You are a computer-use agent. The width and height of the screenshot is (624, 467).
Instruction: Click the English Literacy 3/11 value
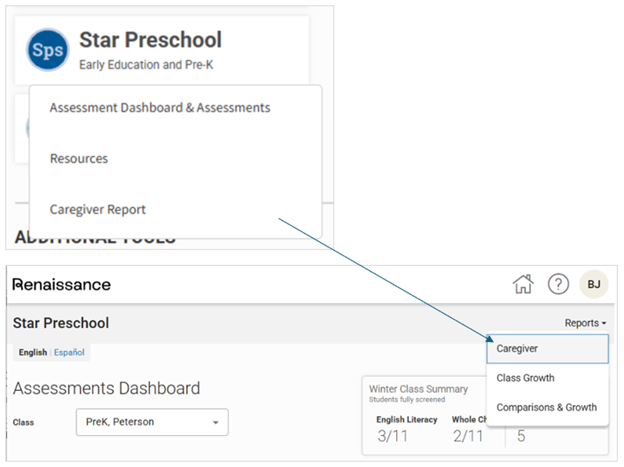[x=392, y=436]
